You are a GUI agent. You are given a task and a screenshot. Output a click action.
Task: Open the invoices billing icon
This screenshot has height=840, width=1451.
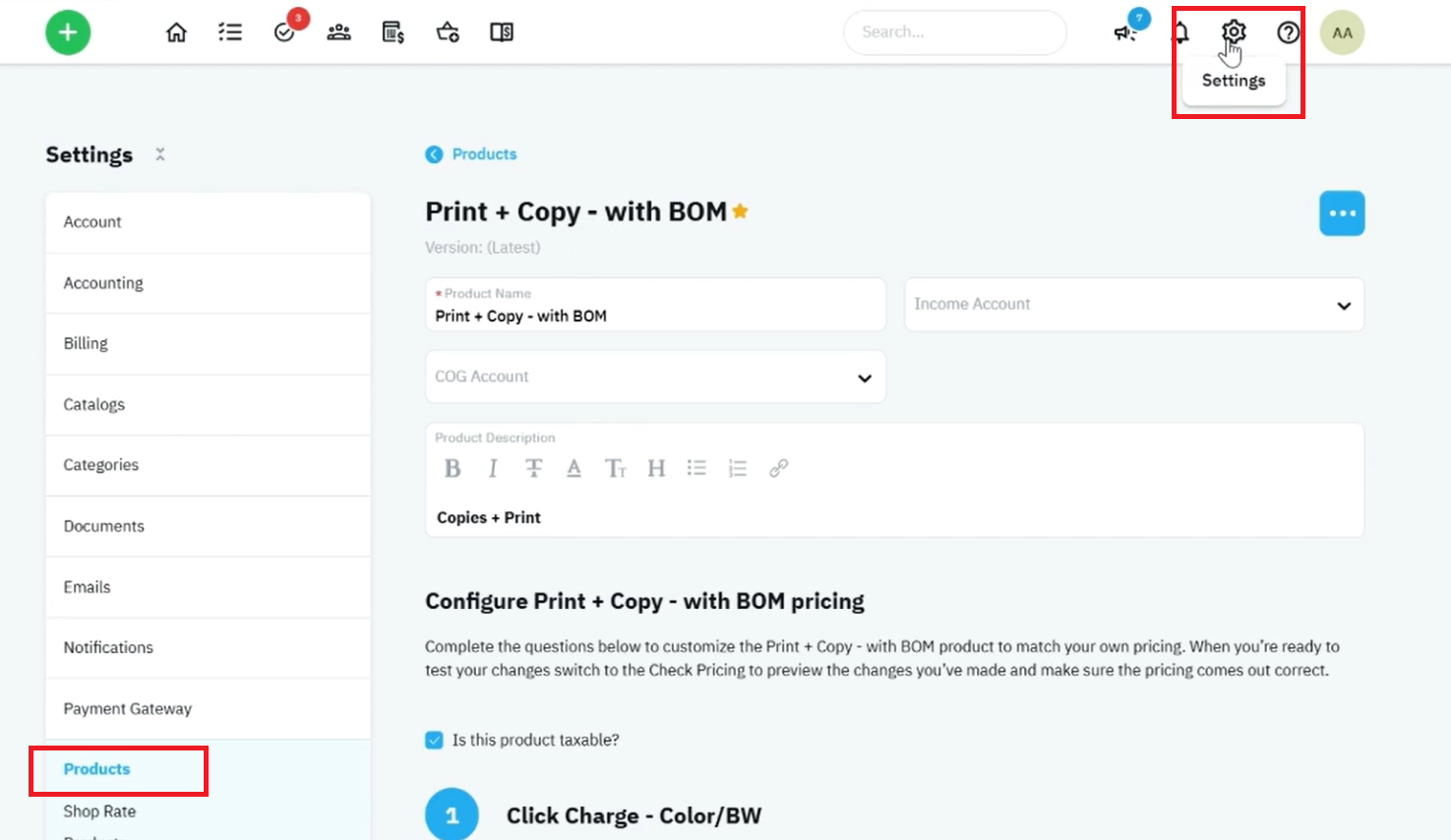[x=393, y=32]
